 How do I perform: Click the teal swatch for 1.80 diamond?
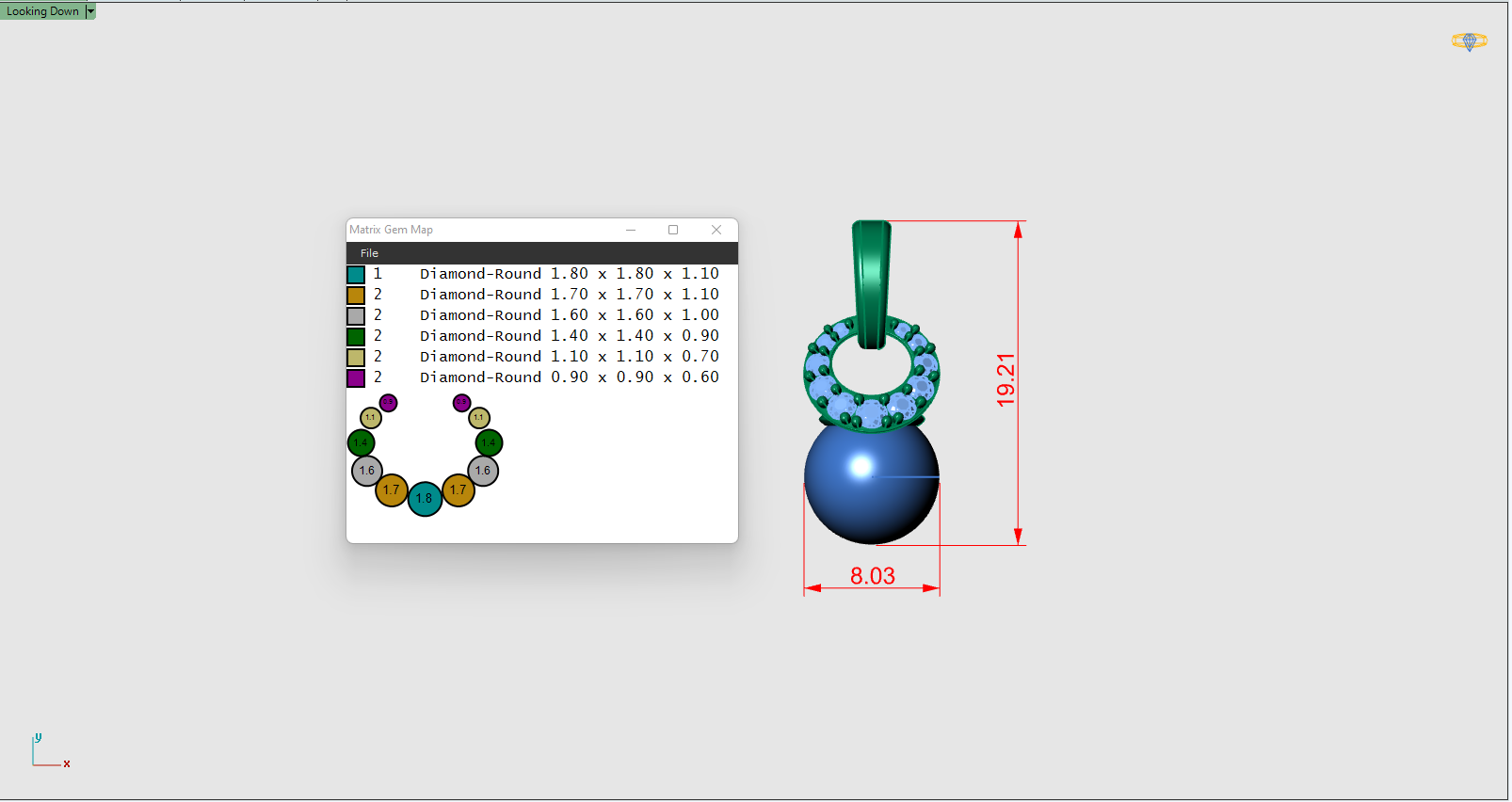coord(356,275)
